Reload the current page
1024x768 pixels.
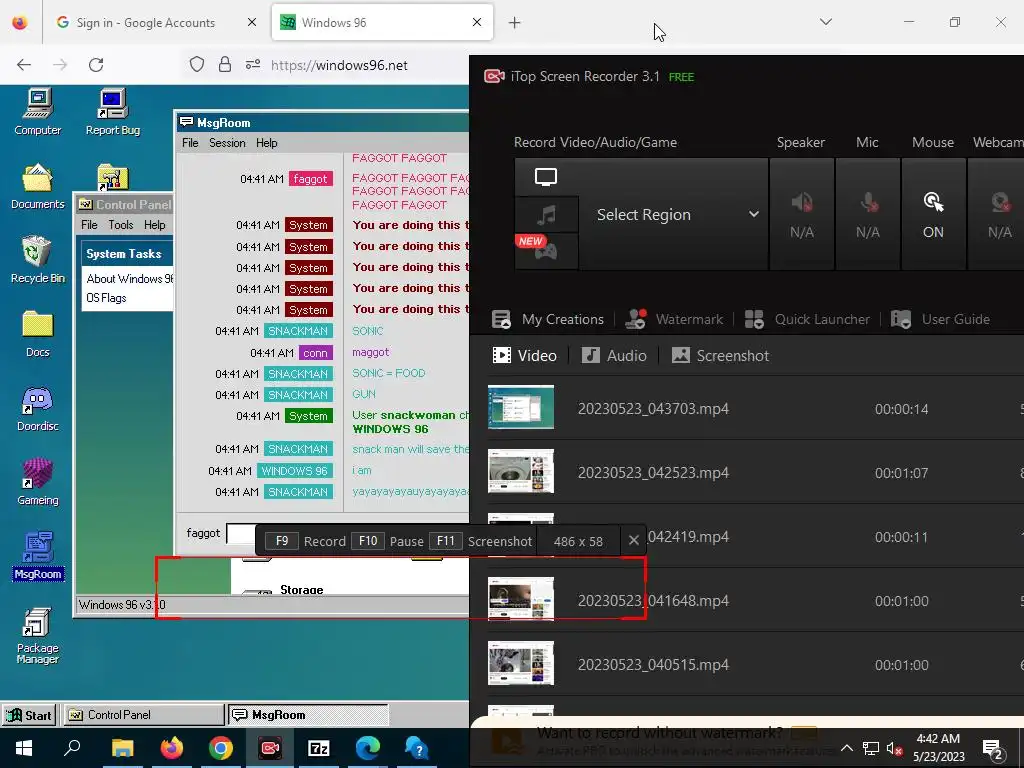(x=96, y=65)
